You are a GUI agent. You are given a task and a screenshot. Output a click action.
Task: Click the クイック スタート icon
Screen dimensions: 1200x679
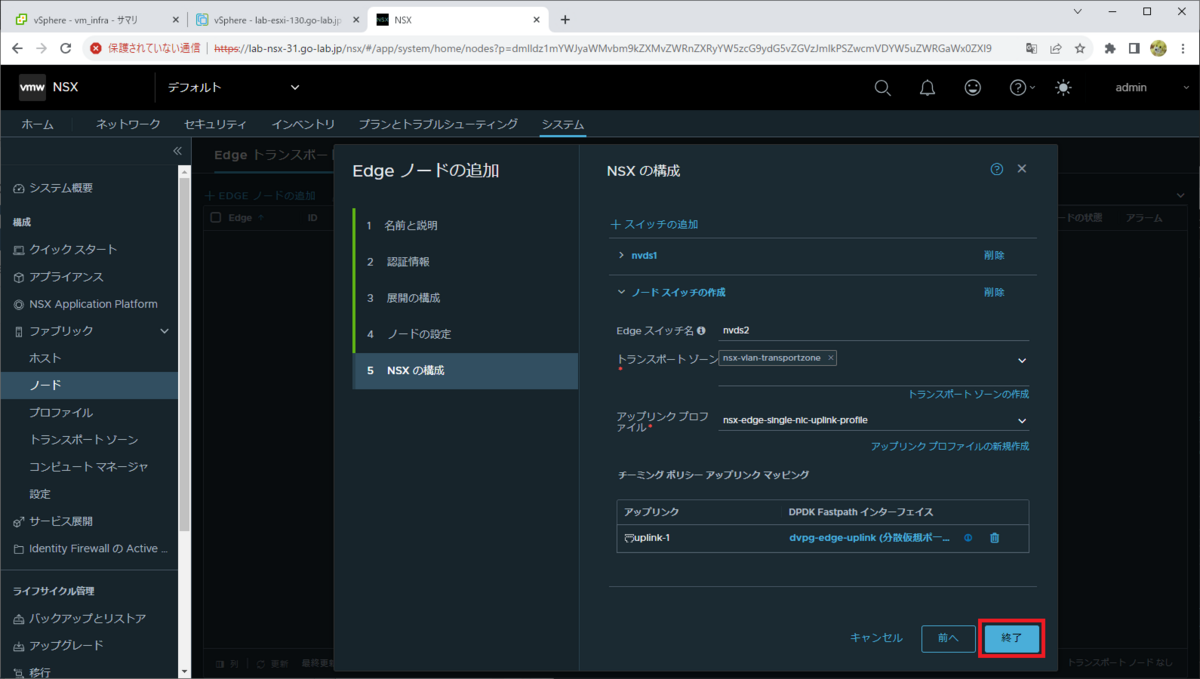[x=19, y=250]
